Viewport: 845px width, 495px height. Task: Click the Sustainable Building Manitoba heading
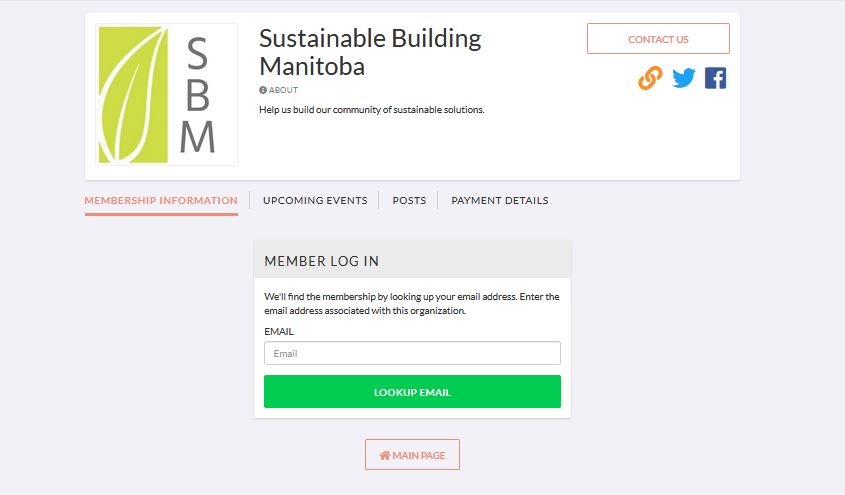click(370, 52)
